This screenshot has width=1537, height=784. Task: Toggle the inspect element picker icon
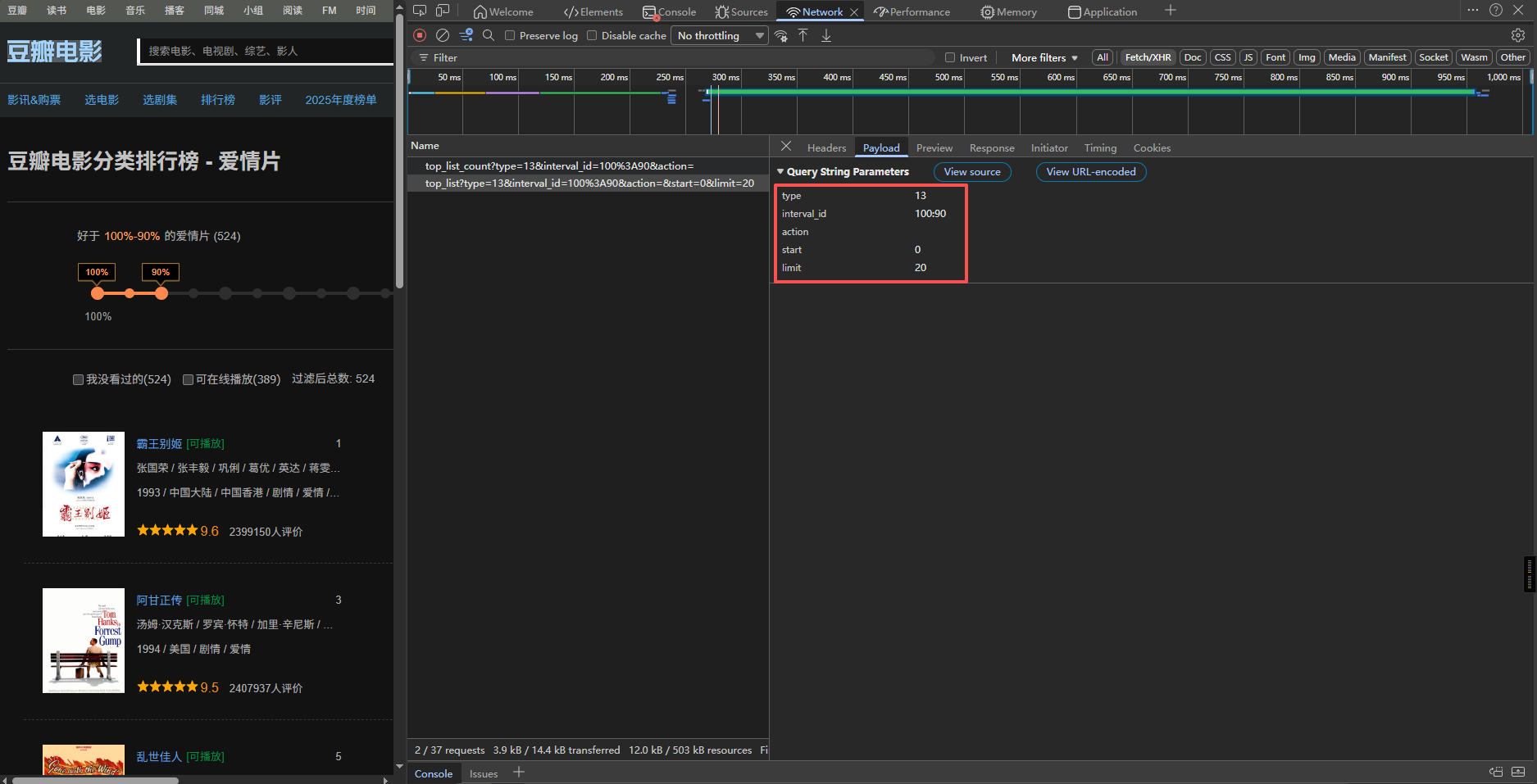(x=420, y=11)
